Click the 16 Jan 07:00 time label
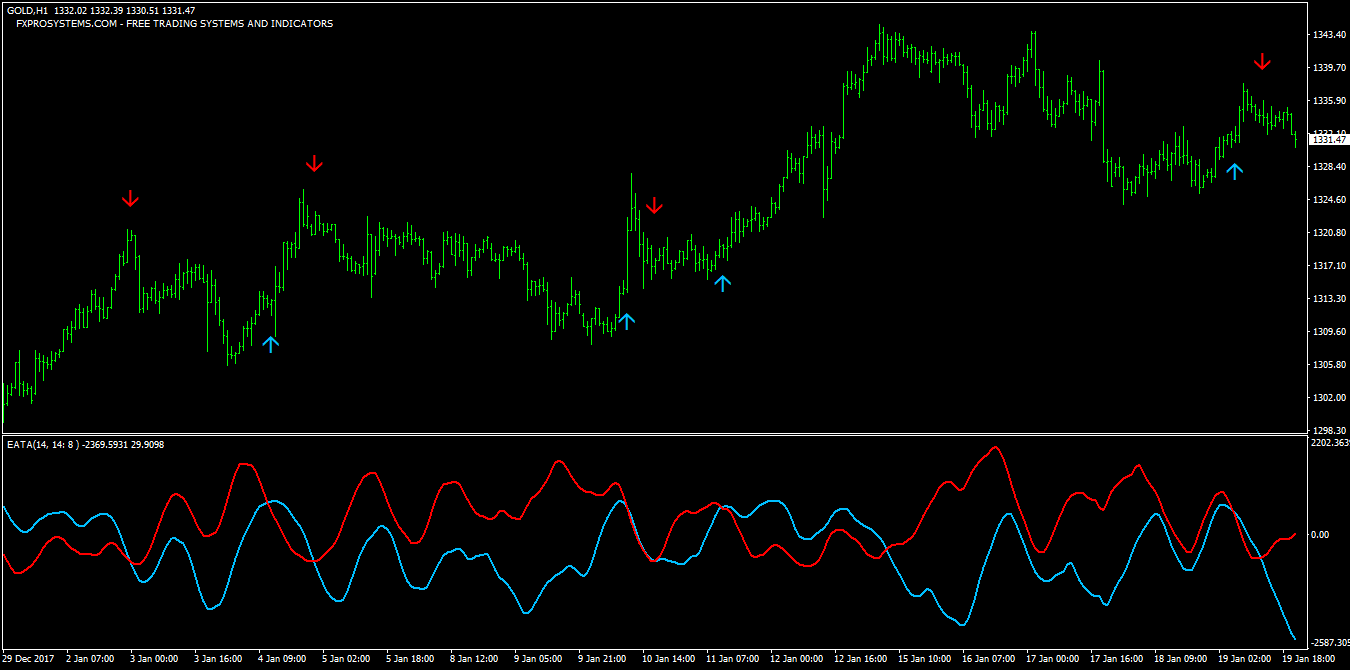 pyautogui.click(x=988, y=659)
